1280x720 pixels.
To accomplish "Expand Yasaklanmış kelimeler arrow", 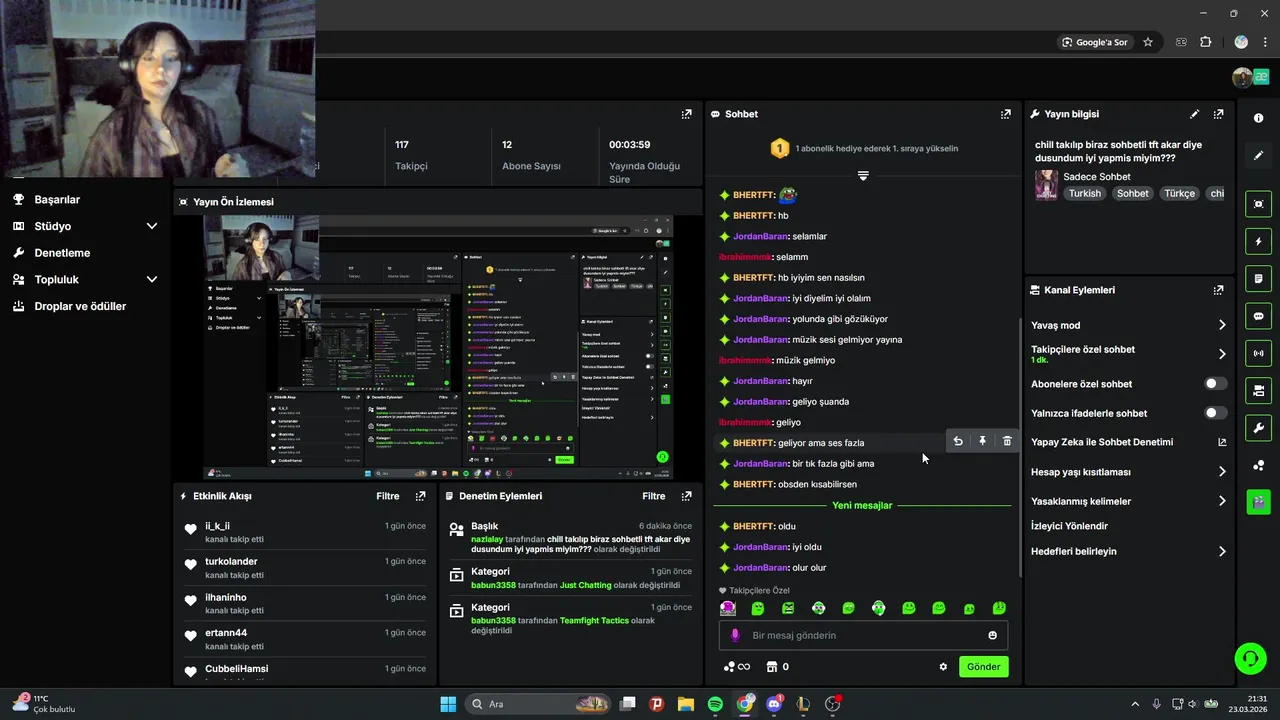I will 1221,501.
